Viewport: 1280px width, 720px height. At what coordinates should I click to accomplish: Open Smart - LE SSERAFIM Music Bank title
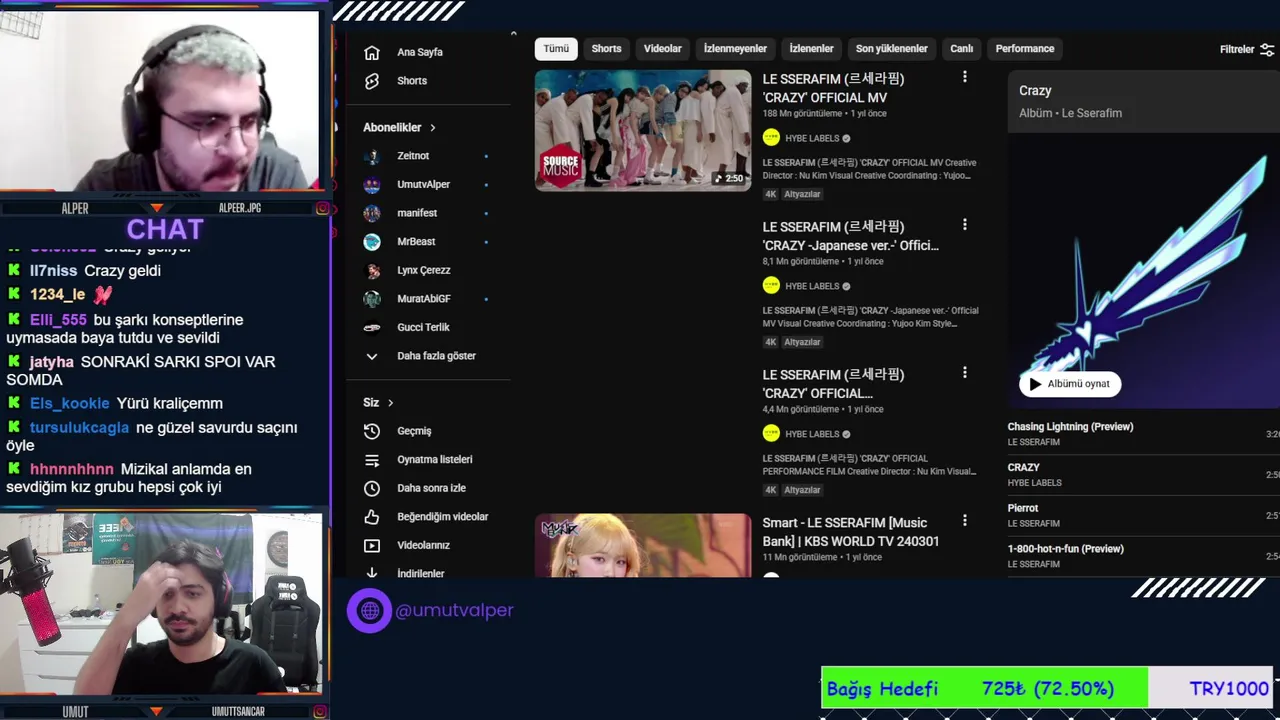coord(851,532)
